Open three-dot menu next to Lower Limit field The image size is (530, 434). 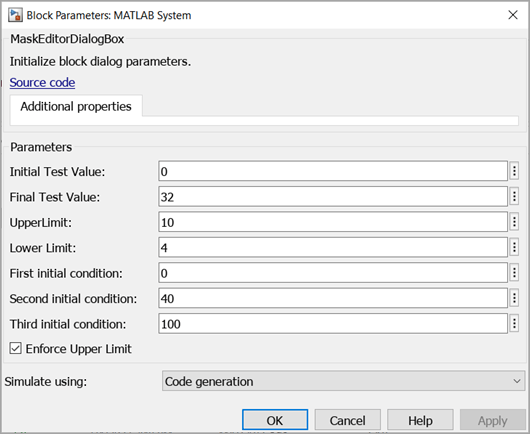[514, 247]
